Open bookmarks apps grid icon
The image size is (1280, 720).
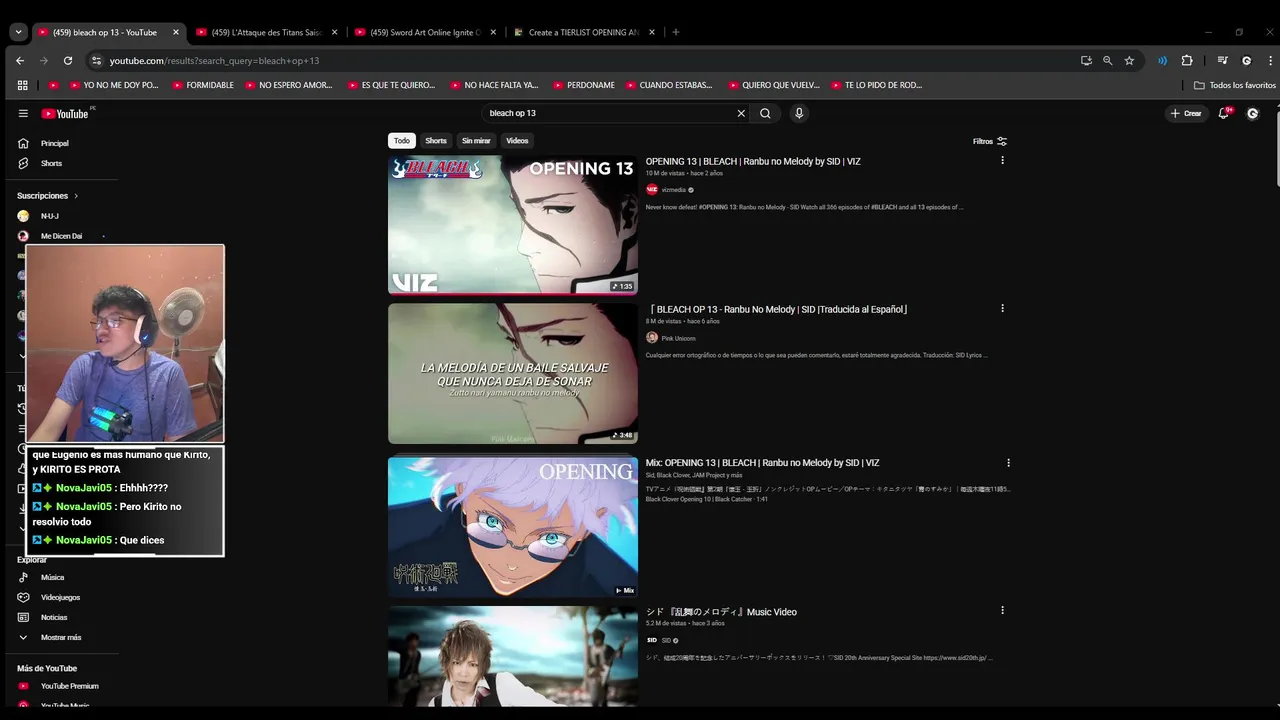[22, 85]
